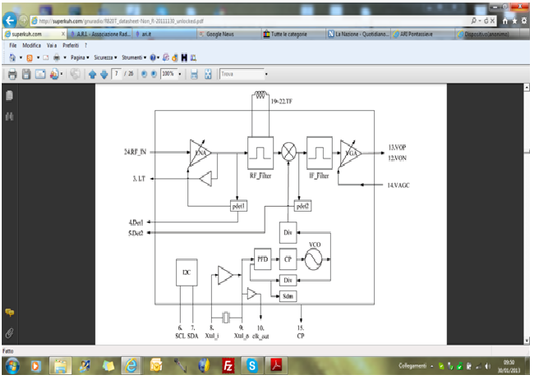Image resolution: width=552 pixels, height=379 pixels.
Task: Open Skype from the taskbar
Action: pyautogui.click(x=252, y=366)
